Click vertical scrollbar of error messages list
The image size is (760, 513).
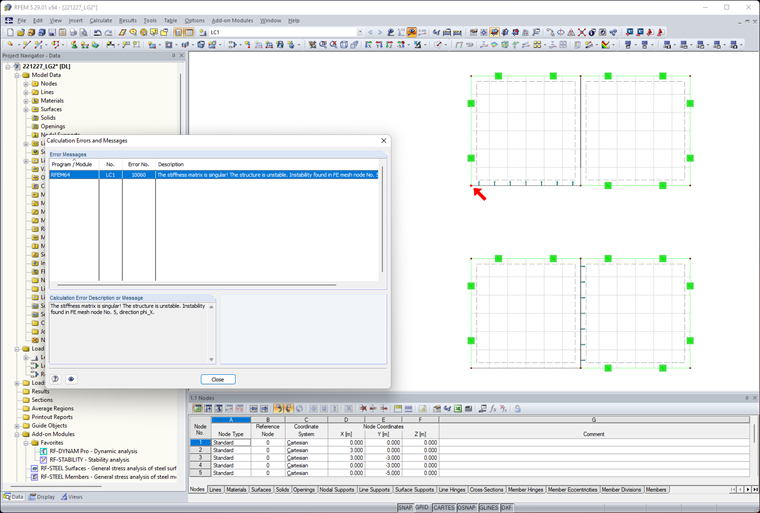(382, 219)
